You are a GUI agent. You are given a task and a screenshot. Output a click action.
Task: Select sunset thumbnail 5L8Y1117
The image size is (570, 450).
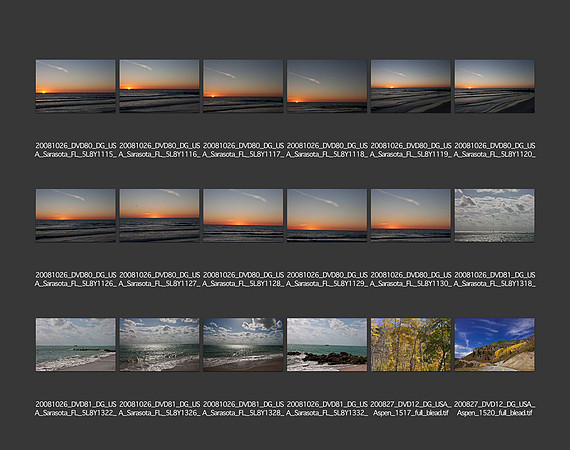(243, 86)
